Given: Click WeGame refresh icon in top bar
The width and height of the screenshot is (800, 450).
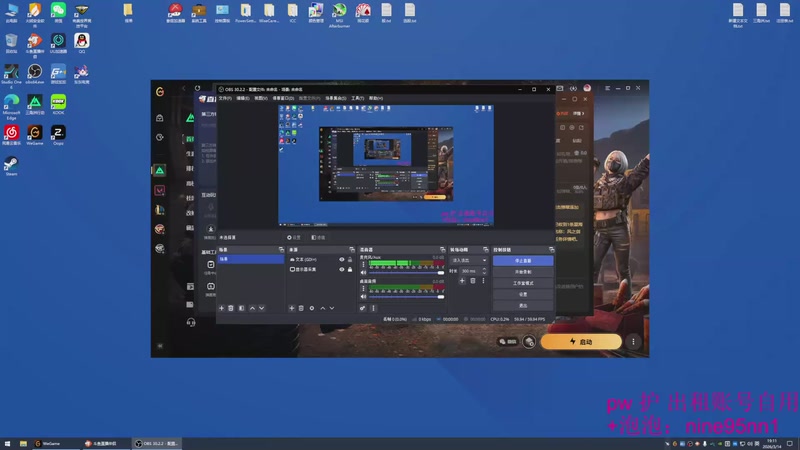Looking at the screenshot, I should [x=197, y=88].
